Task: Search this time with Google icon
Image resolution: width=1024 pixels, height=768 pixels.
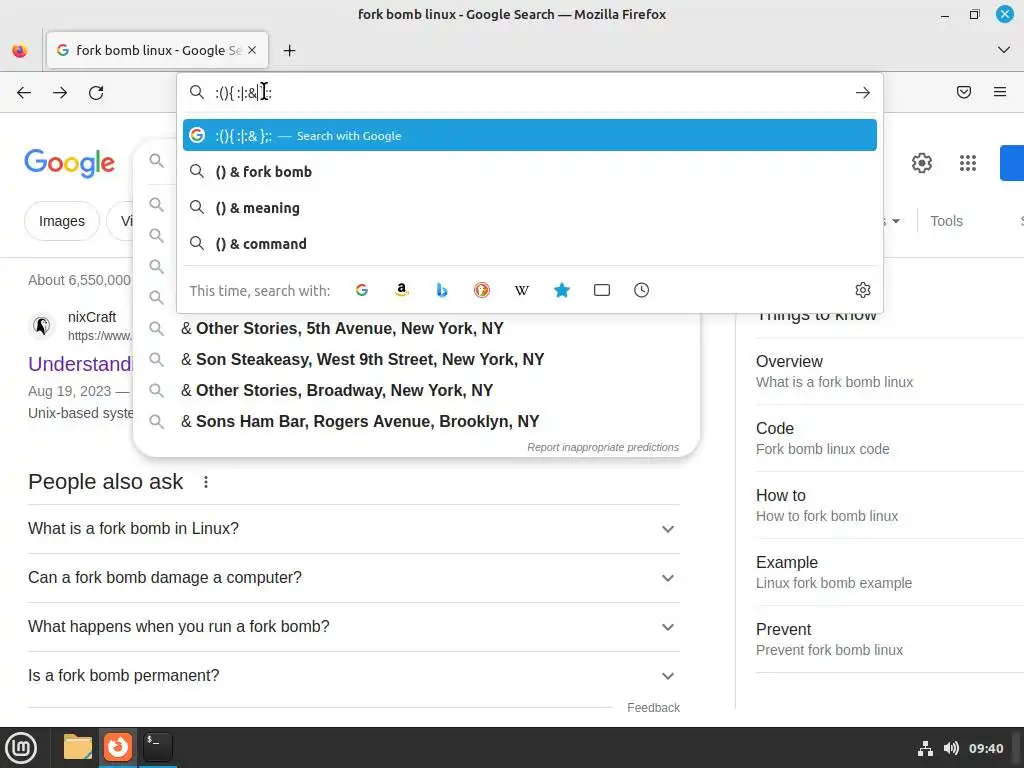Action: tap(362, 290)
